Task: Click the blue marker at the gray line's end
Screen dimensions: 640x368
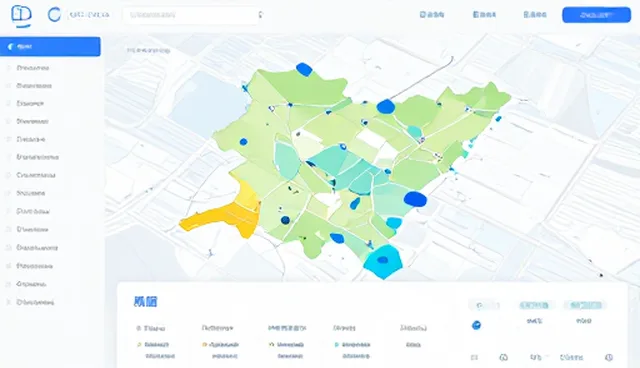Action: pyautogui.click(x=386, y=106)
